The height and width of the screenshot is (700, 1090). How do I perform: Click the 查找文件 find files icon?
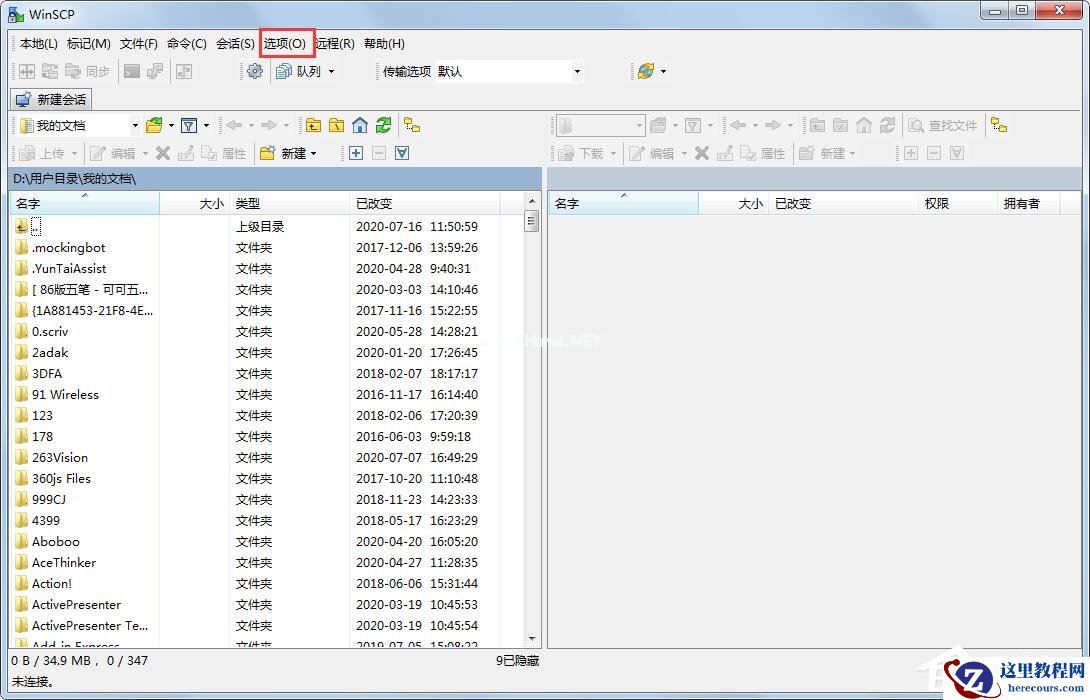click(944, 126)
